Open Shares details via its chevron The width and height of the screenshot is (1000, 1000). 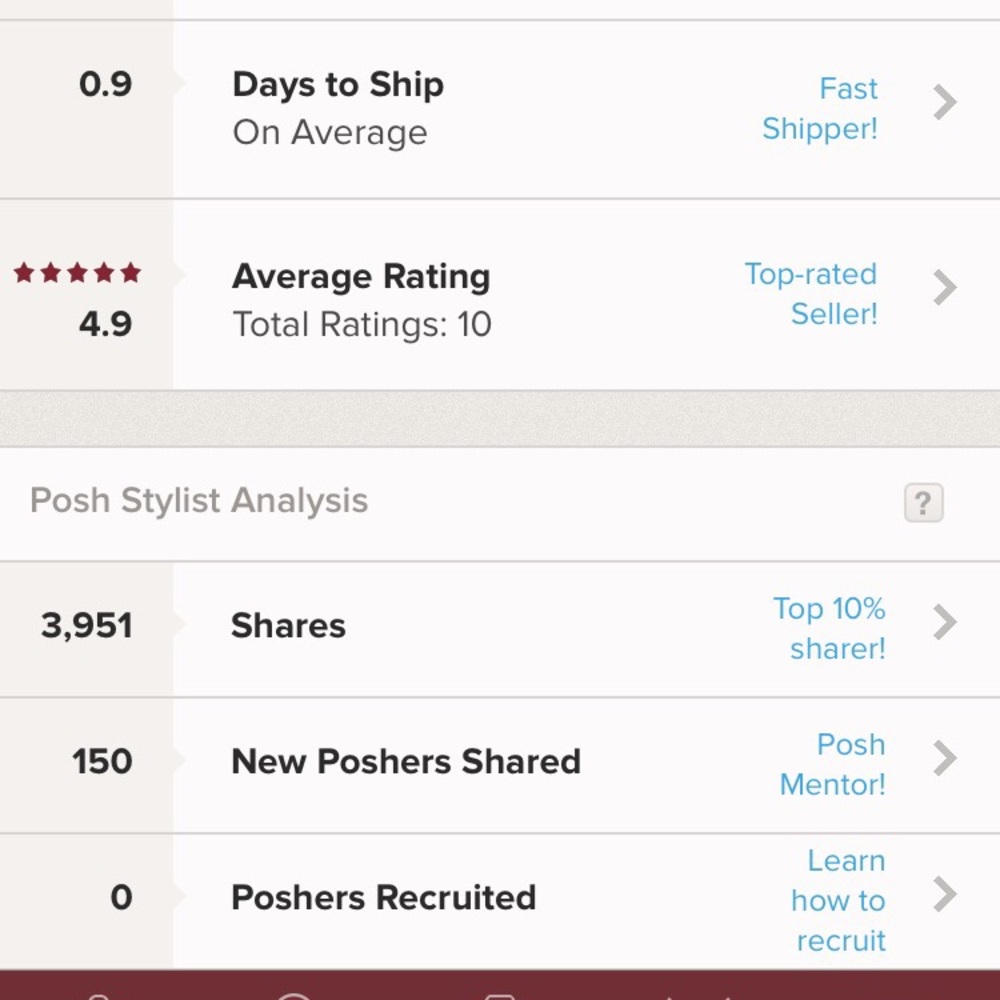(944, 623)
